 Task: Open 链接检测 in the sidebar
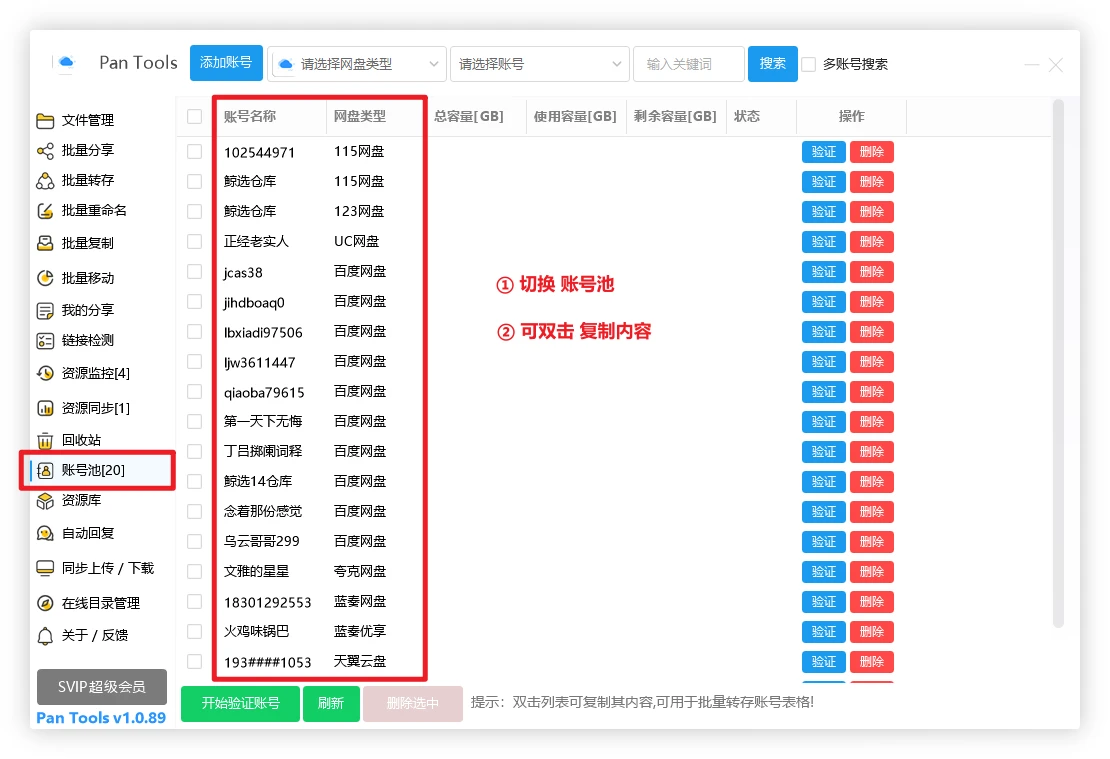[87, 341]
